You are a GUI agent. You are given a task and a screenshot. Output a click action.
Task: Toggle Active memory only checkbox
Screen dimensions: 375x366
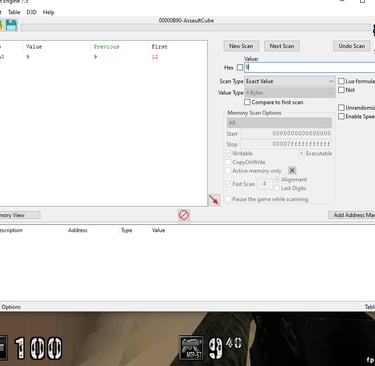pos(228,171)
